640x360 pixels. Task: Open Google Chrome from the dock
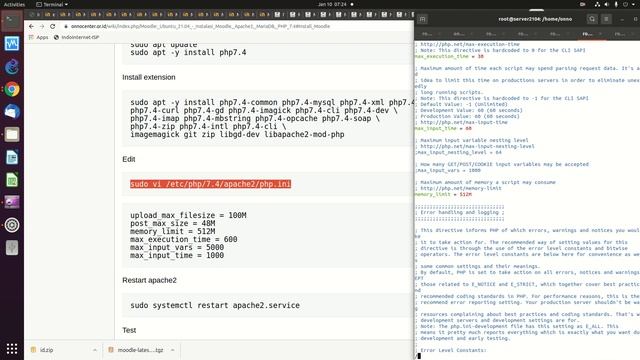[x=12, y=89]
